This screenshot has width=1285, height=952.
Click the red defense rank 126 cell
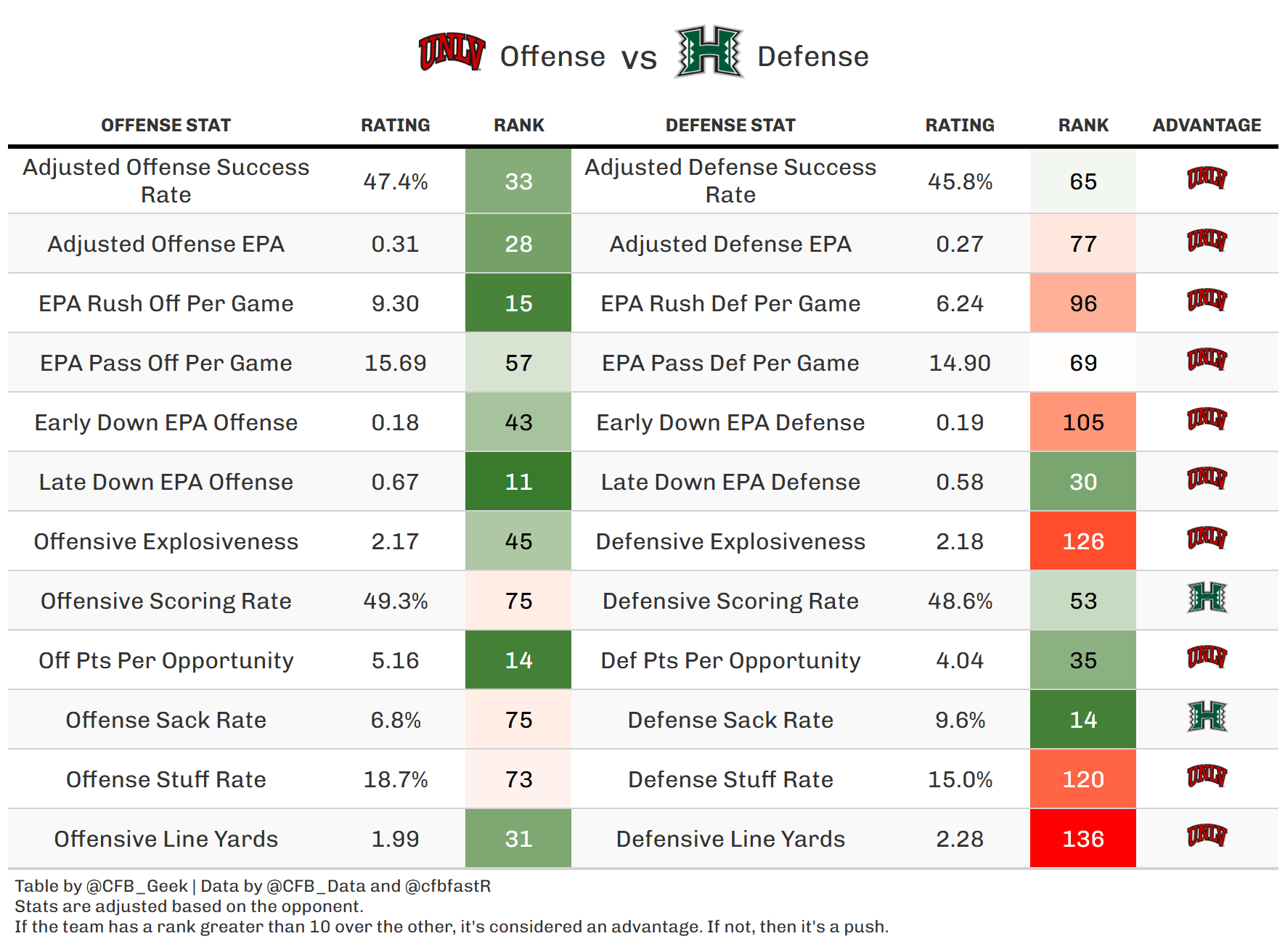tap(1082, 541)
